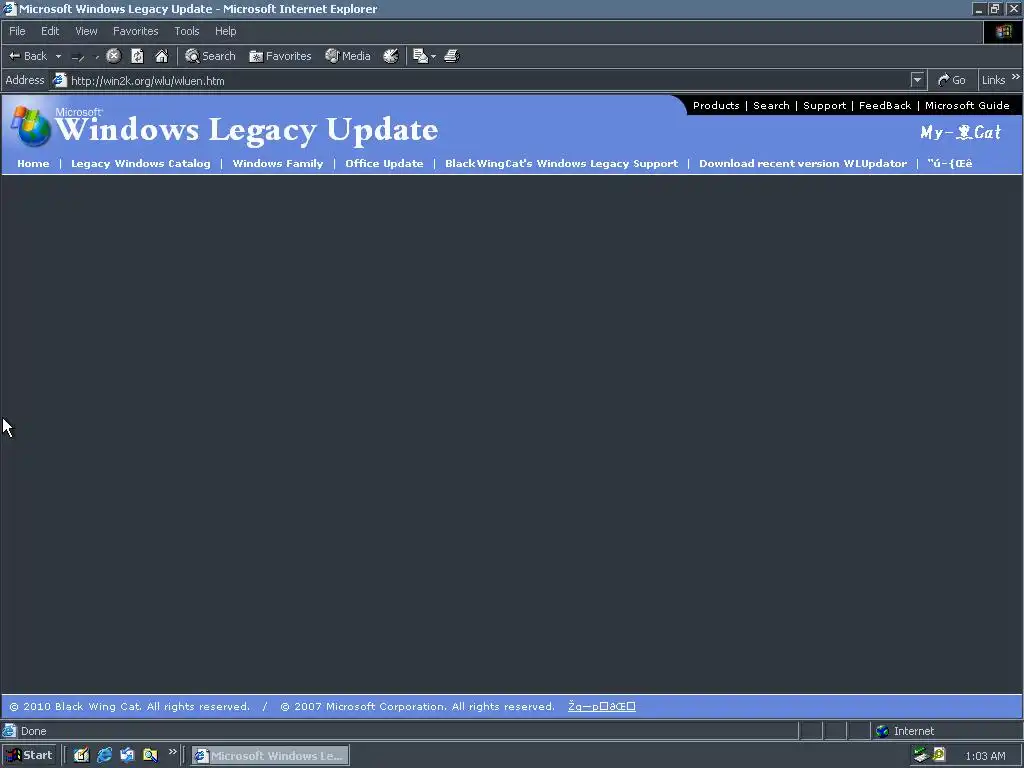
Task: Click the Forward arrow button
Action: (x=78, y=57)
